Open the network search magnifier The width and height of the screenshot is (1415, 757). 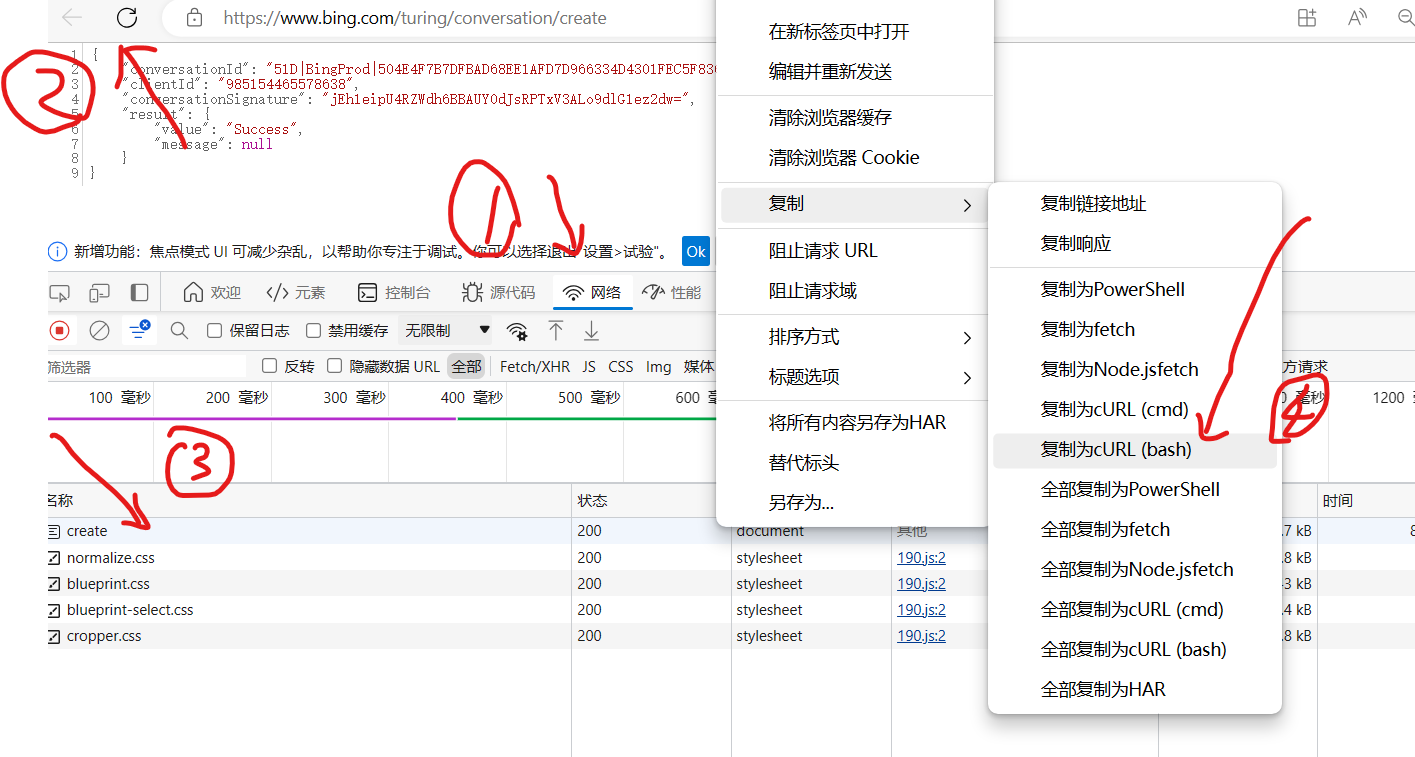(x=179, y=330)
